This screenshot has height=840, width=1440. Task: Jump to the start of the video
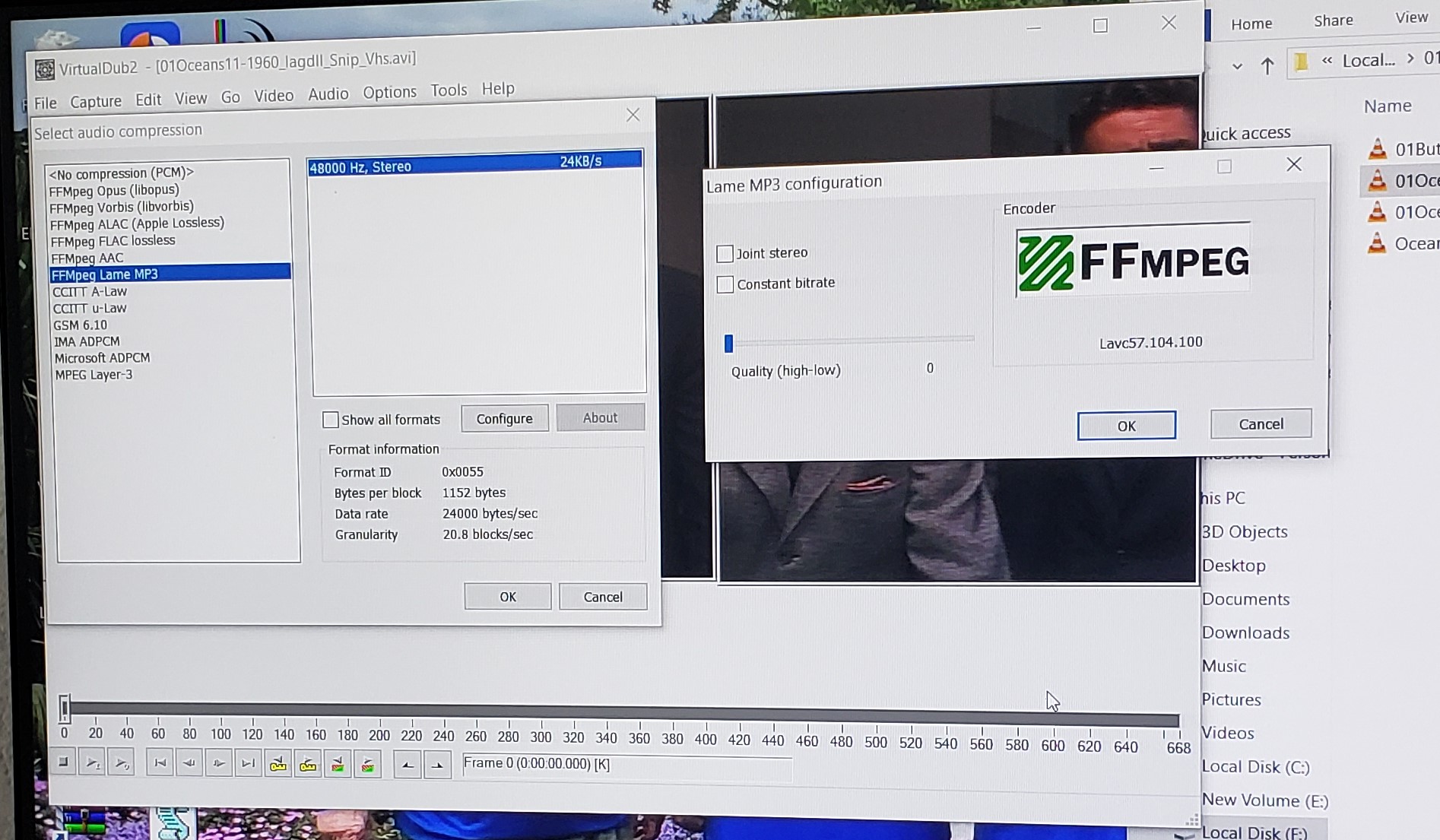tap(160, 763)
